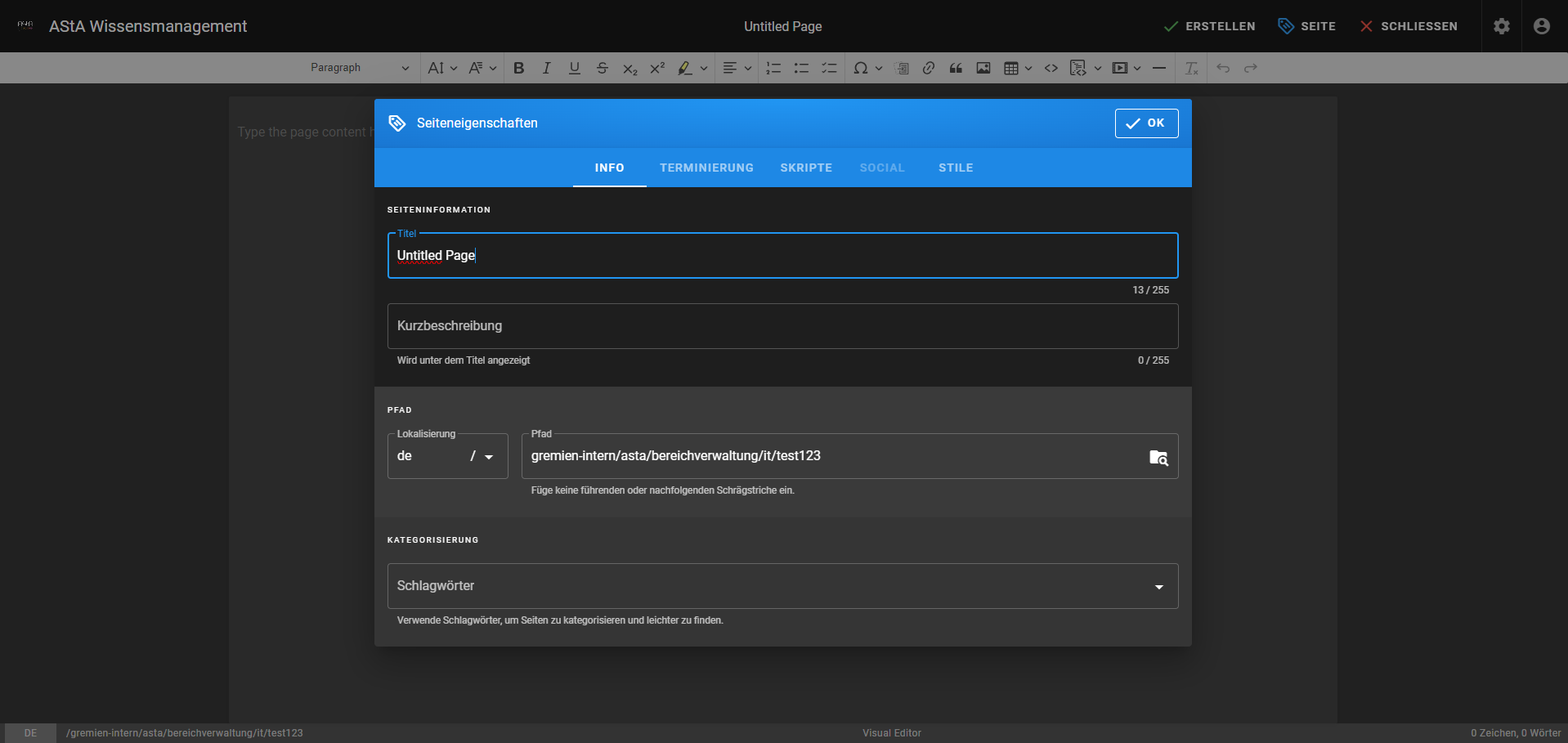Open the code block dropdown
Screen dimensions: 1568x743
[x=1086, y=68]
